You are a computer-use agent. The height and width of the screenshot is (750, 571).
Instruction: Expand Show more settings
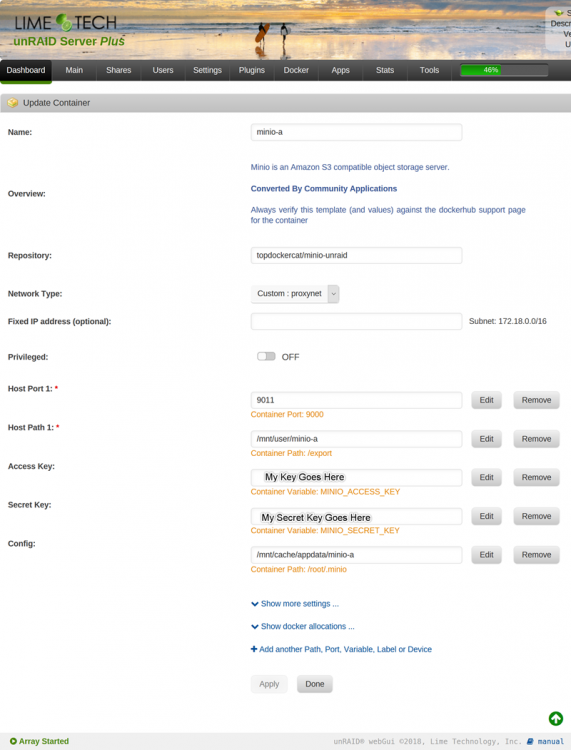pos(295,604)
